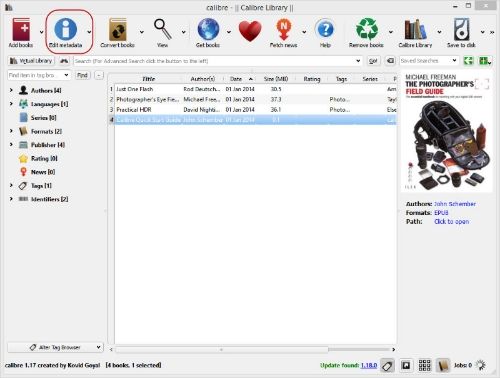
Task: Click the Get books globe icon
Action: [208, 29]
